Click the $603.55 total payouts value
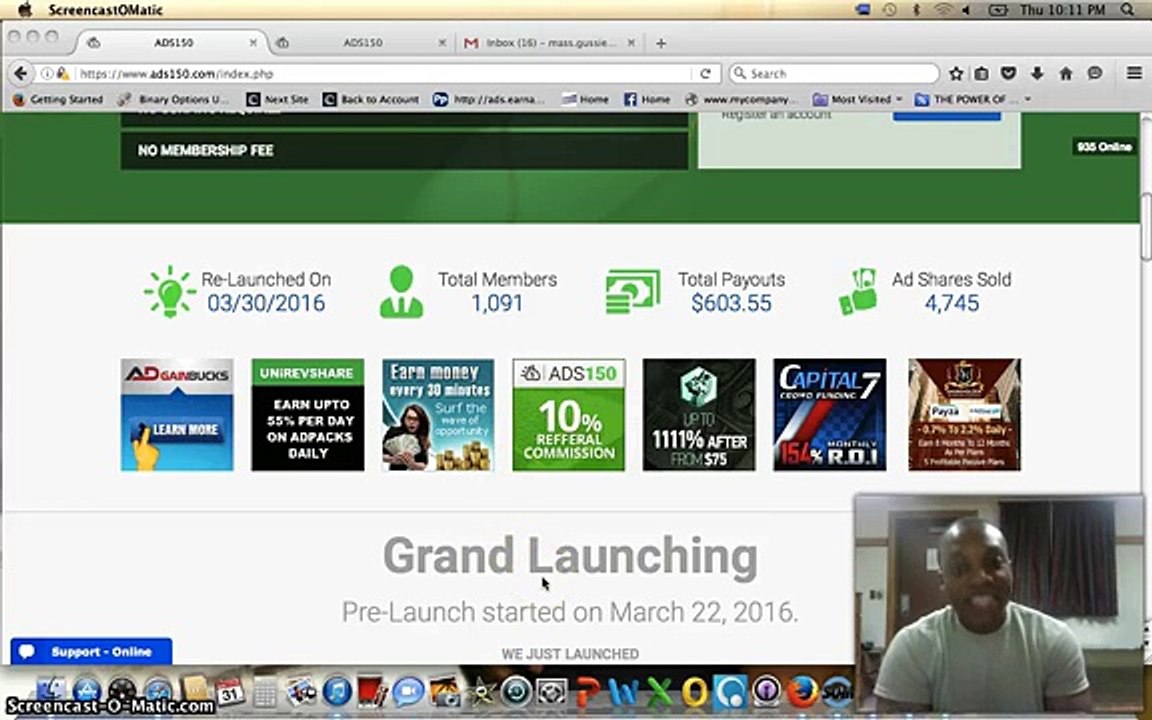The image size is (1152, 720). [731, 303]
